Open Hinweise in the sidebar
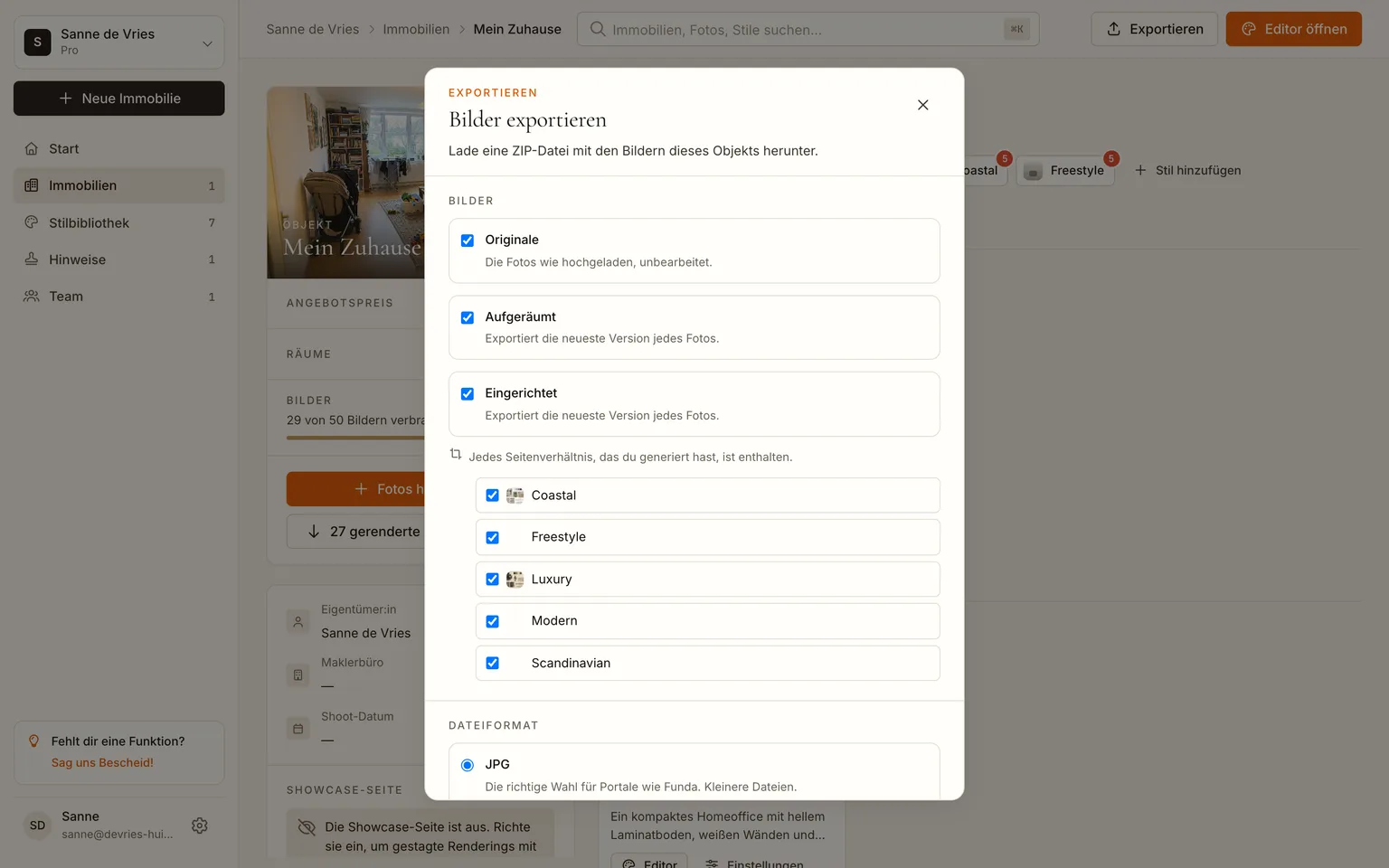The width and height of the screenshot is (1389, 868). click(119, 259)
